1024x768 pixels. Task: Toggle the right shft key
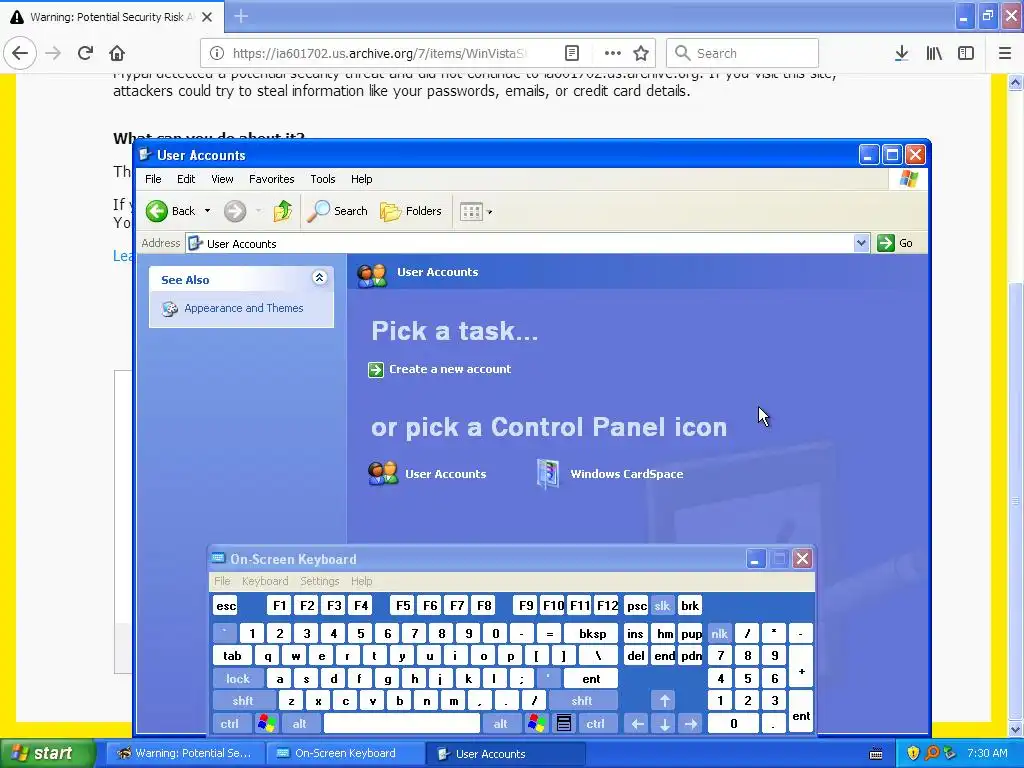point(582,701)
